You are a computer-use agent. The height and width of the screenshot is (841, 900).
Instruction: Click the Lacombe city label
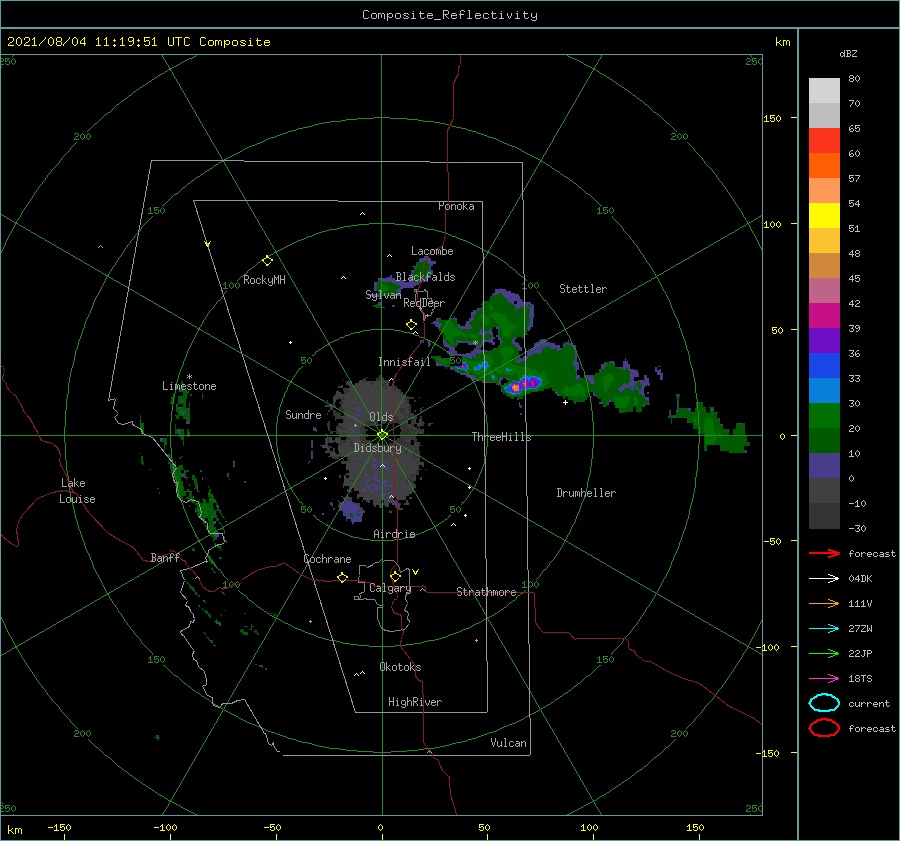point(432,251)
